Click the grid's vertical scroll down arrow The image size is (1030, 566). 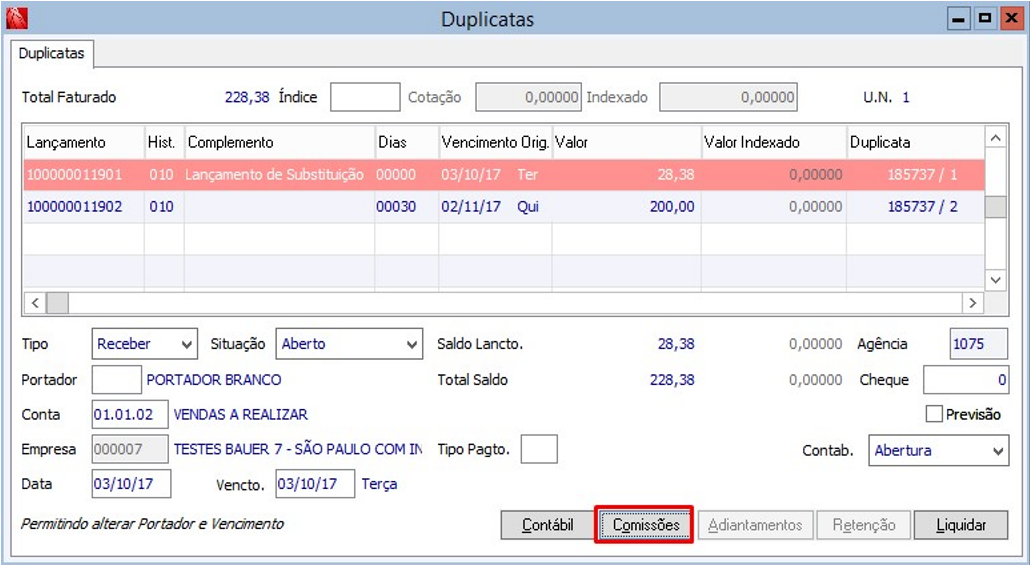(x=996, y=280)
